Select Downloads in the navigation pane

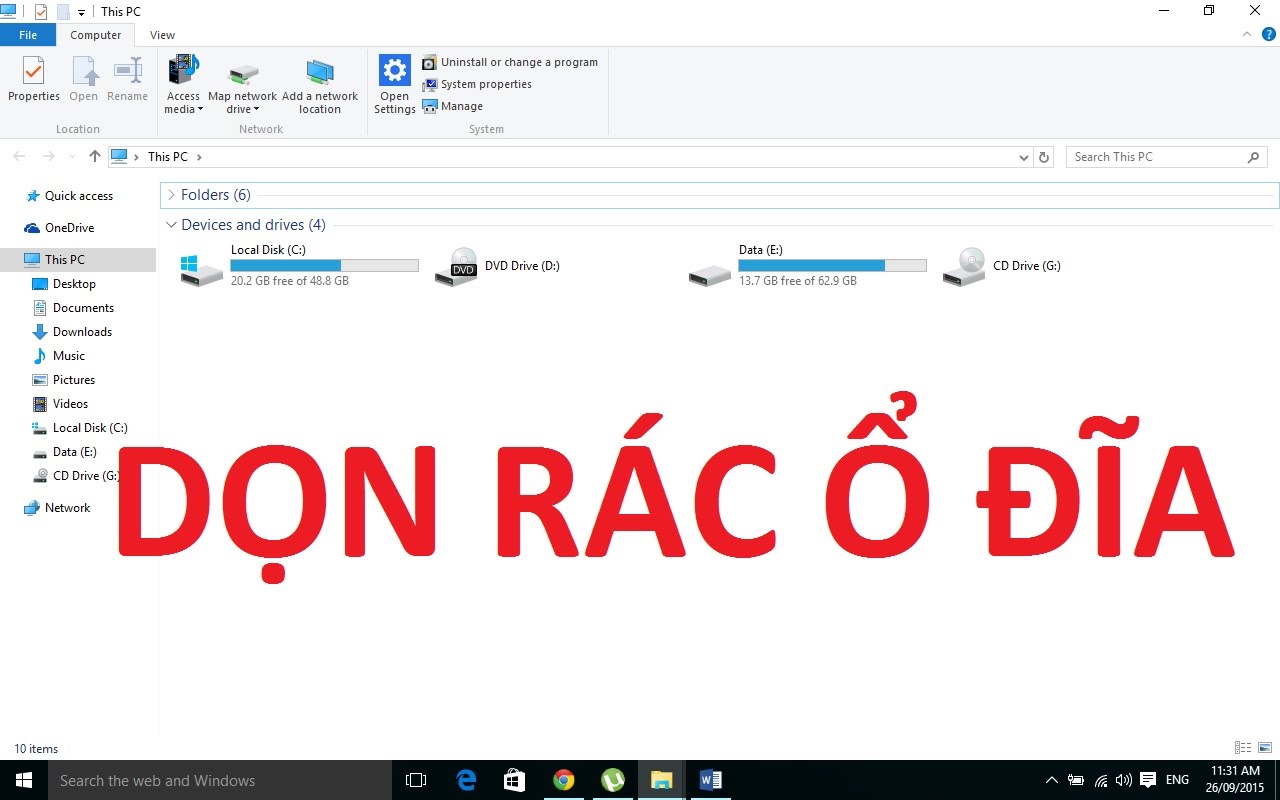(82, 331)
